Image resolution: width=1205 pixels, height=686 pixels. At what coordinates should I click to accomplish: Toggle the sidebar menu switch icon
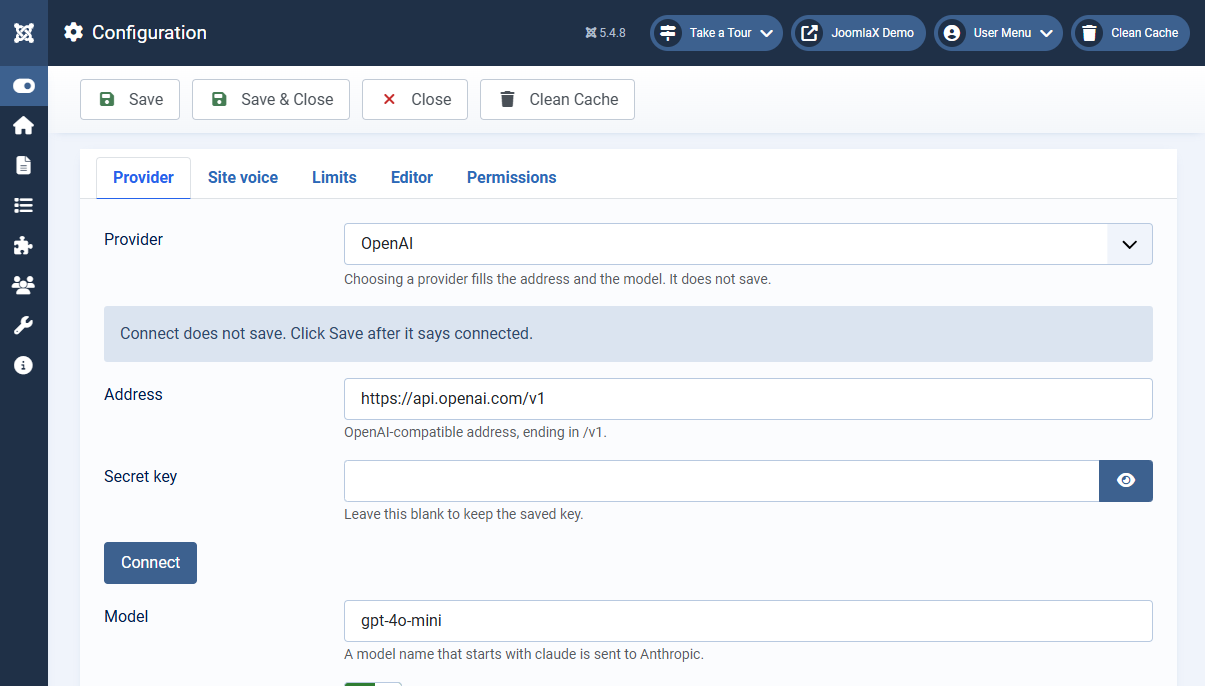click(x=24, y=86)
